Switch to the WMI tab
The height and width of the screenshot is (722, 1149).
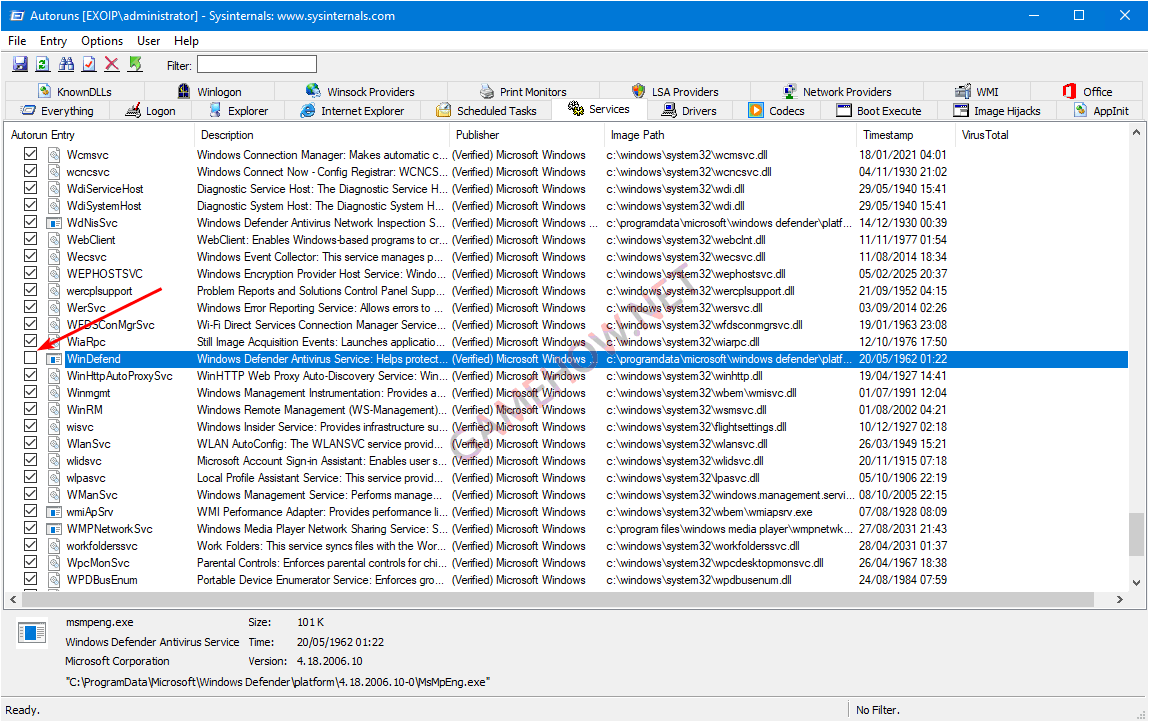tap(977, 92)
